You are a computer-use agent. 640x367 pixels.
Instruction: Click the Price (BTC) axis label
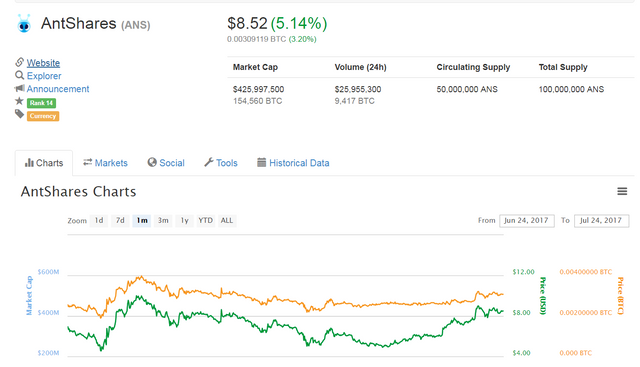coord(620,296)
